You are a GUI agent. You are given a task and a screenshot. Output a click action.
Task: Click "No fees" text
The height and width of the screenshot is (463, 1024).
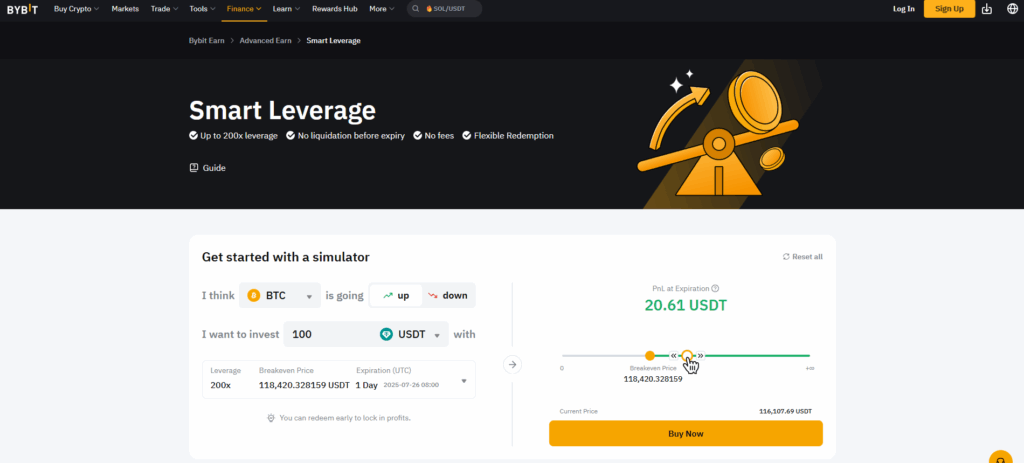tap(440, 136)
